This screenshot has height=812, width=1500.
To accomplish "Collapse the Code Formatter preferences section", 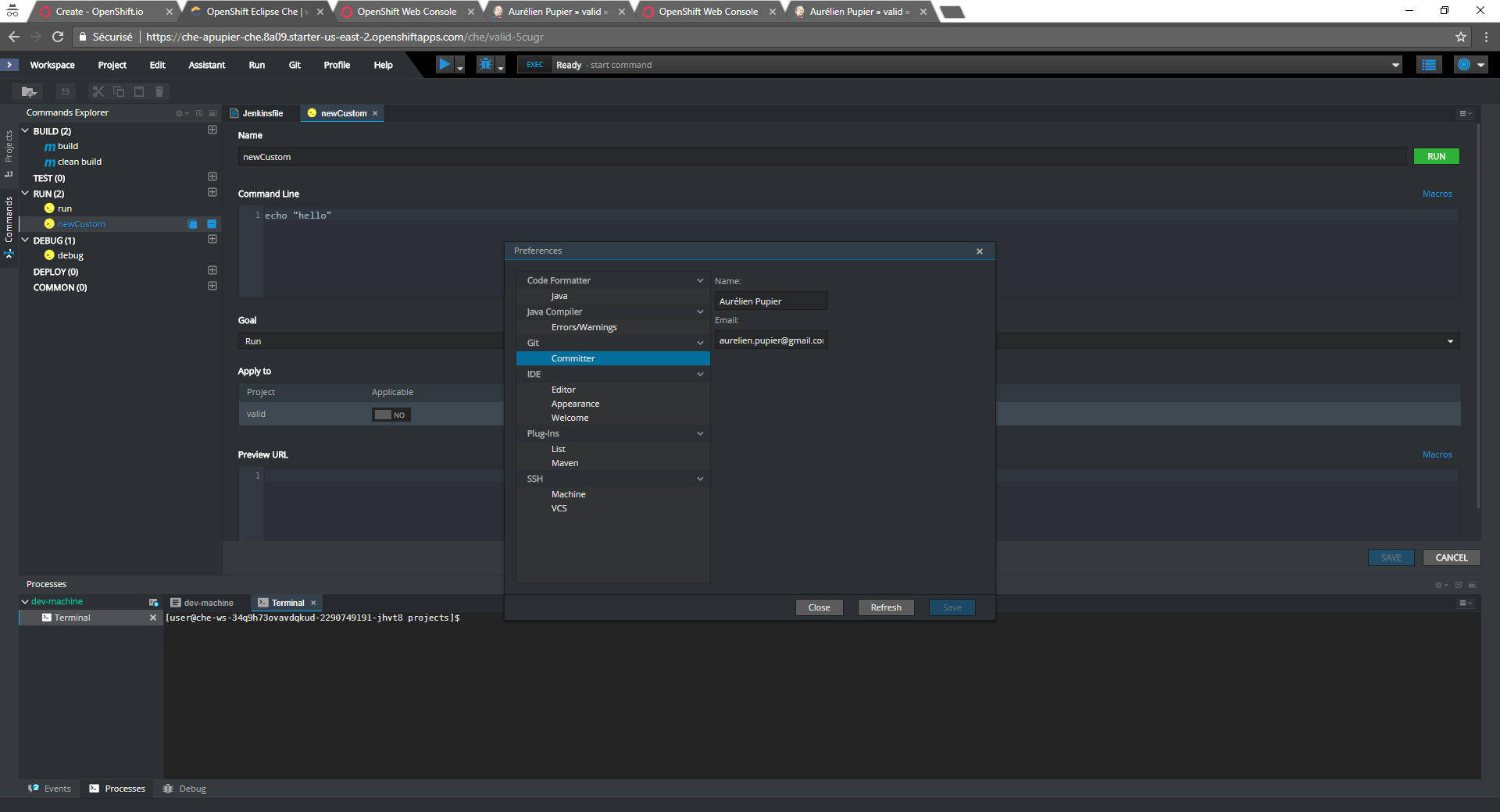I will (700, 280).
